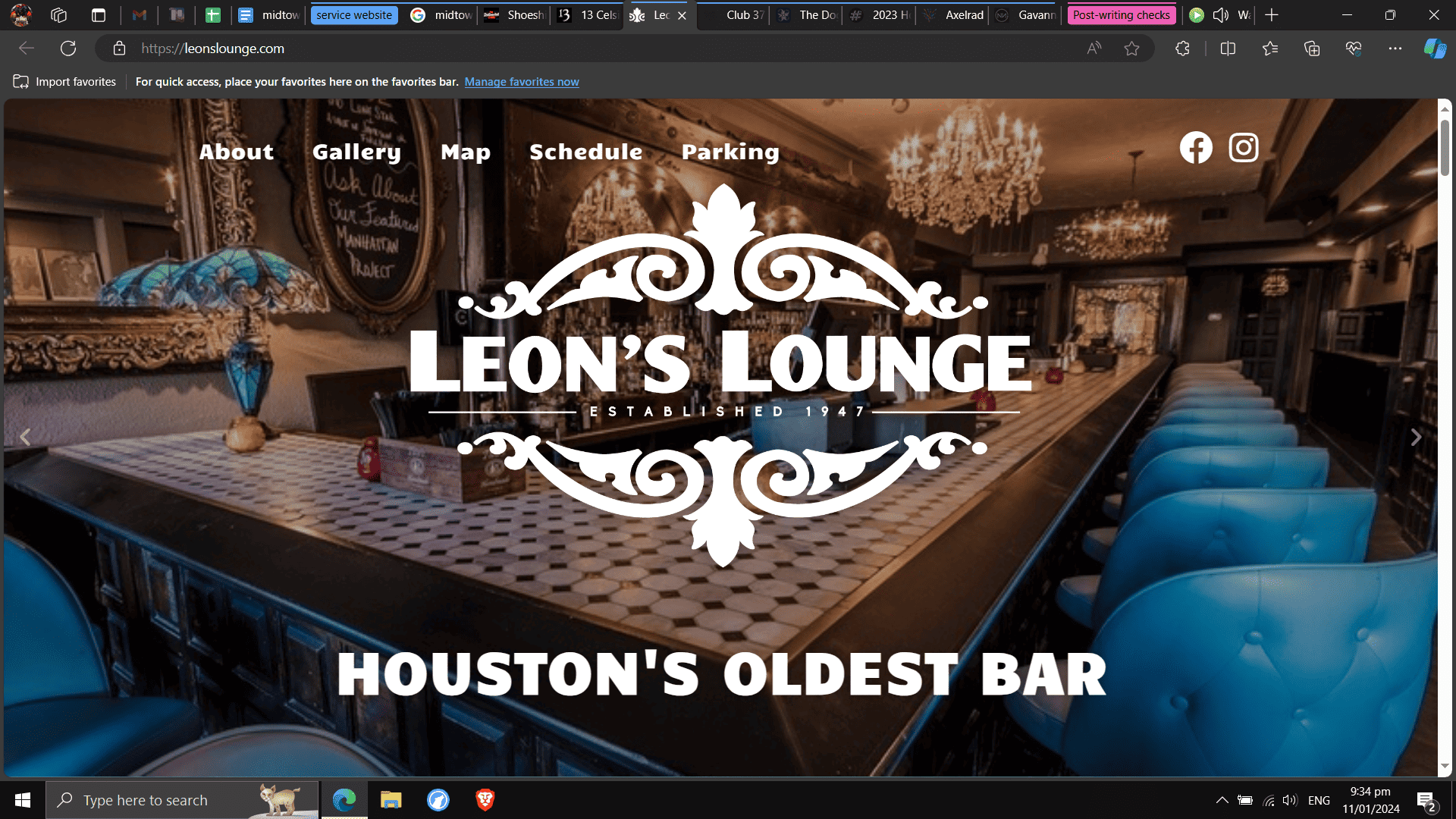Click browser back arrow
Screen dimensions: 1456x819
click(x=27, y=49)
